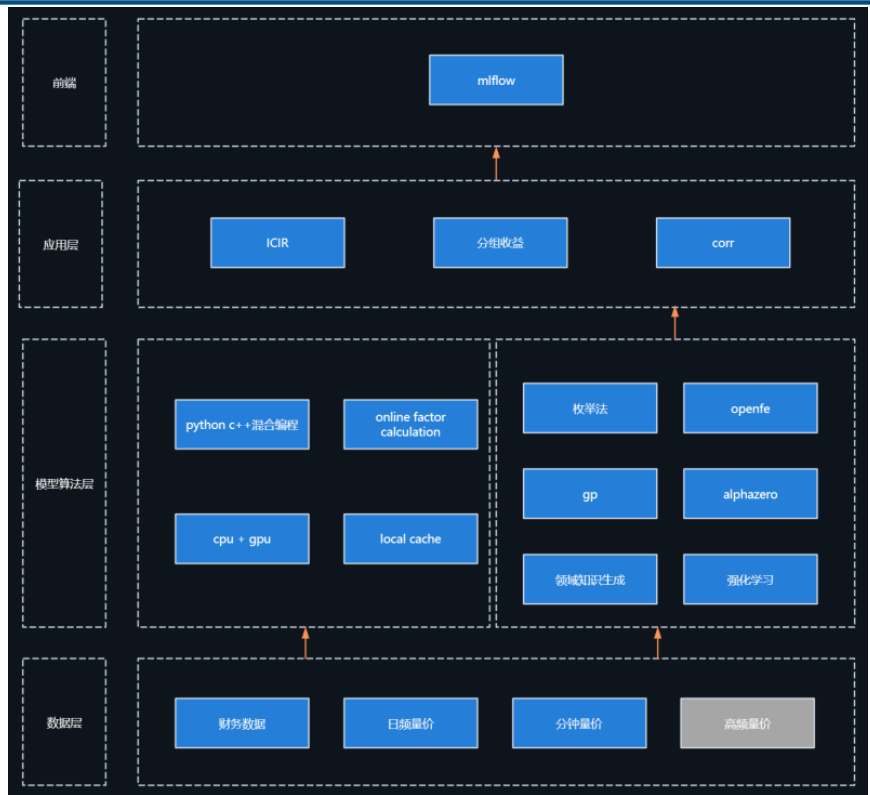870x795 pixels.
Task: Click the 分组收益 box
Action: (500, 243)
